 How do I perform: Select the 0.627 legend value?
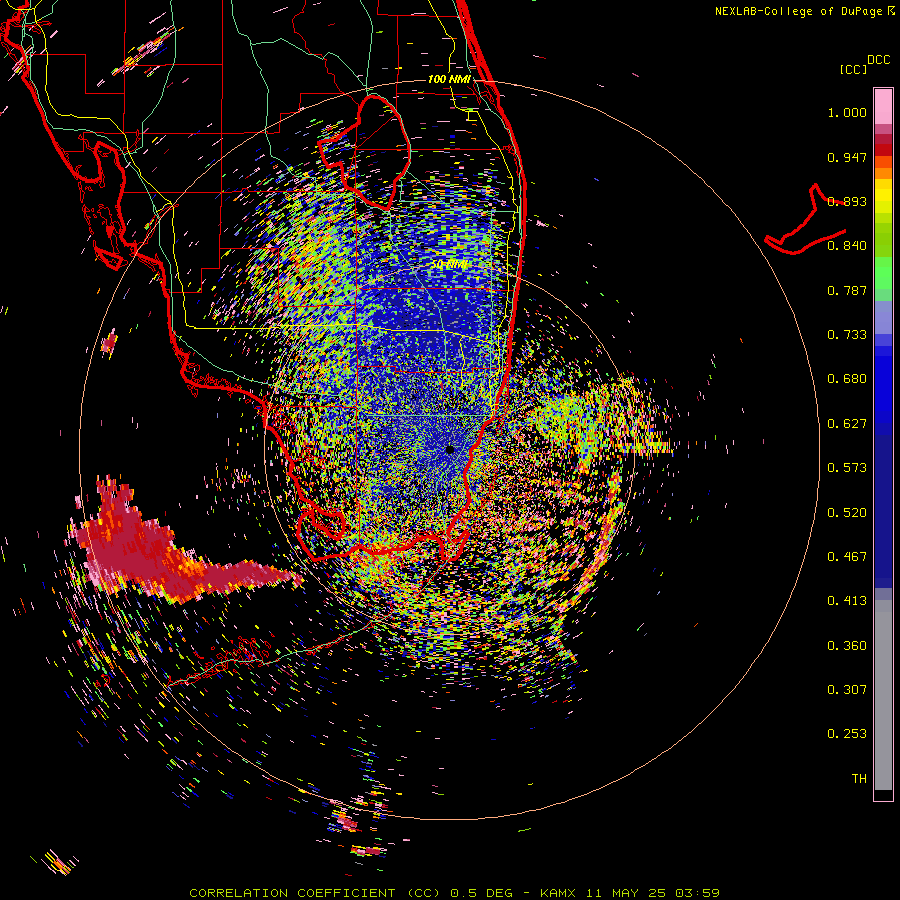point(847,424)
